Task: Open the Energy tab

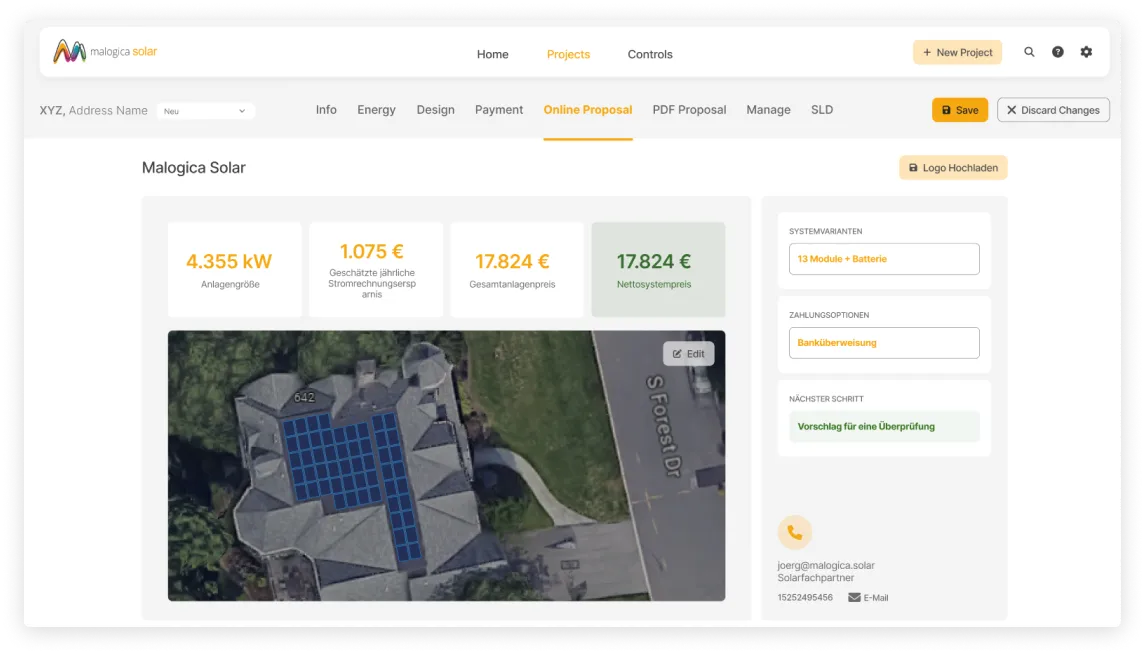Action: click(376, 110)
